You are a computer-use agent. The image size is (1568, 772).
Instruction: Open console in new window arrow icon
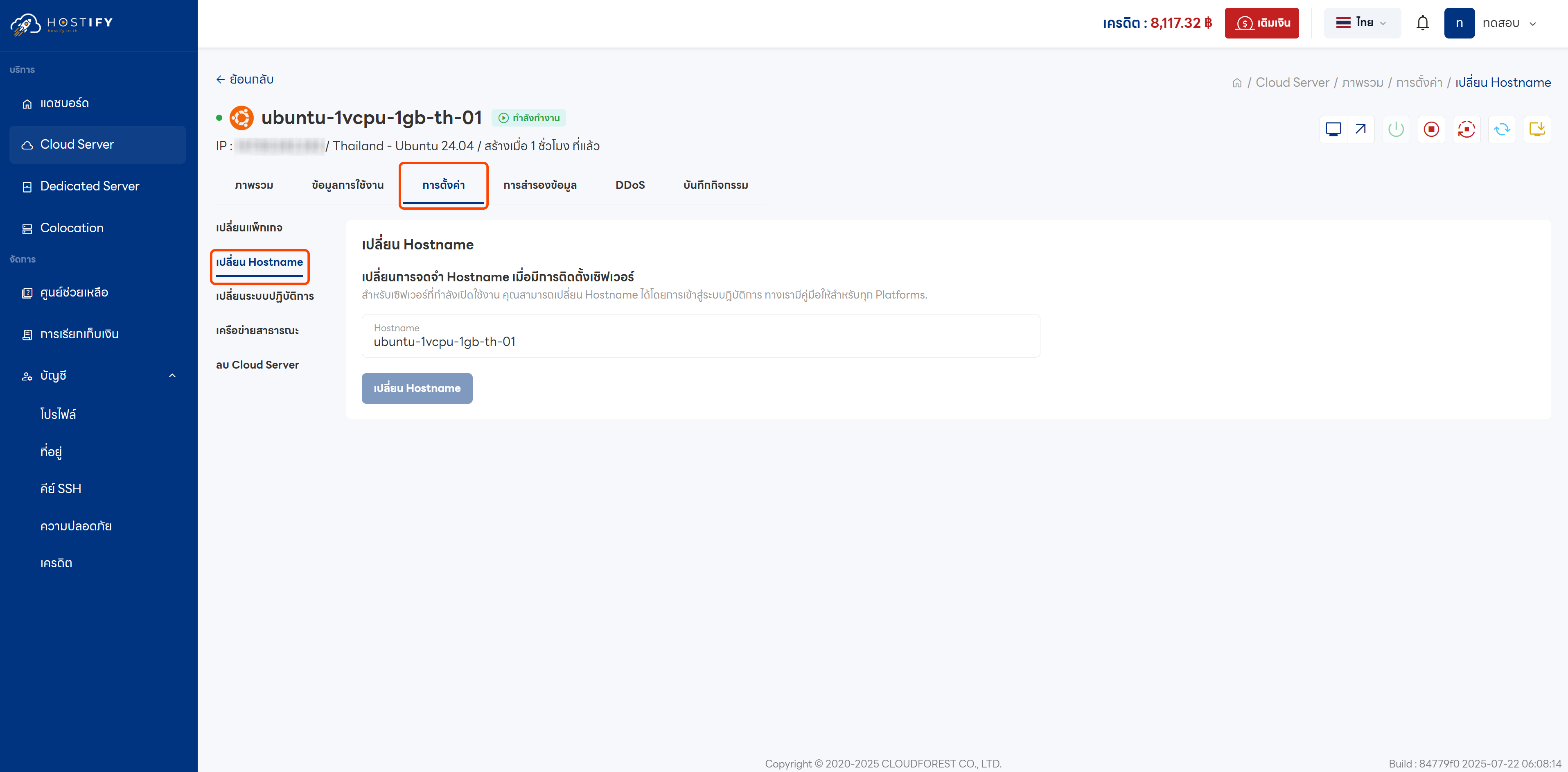pos(1360,129)
